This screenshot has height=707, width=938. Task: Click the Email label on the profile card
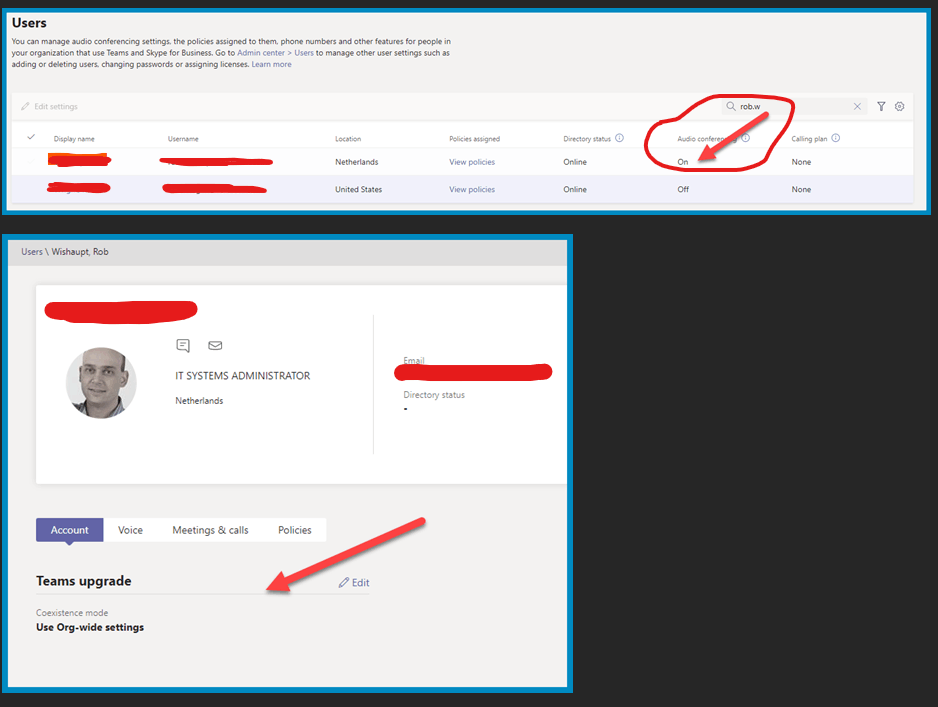414,360
